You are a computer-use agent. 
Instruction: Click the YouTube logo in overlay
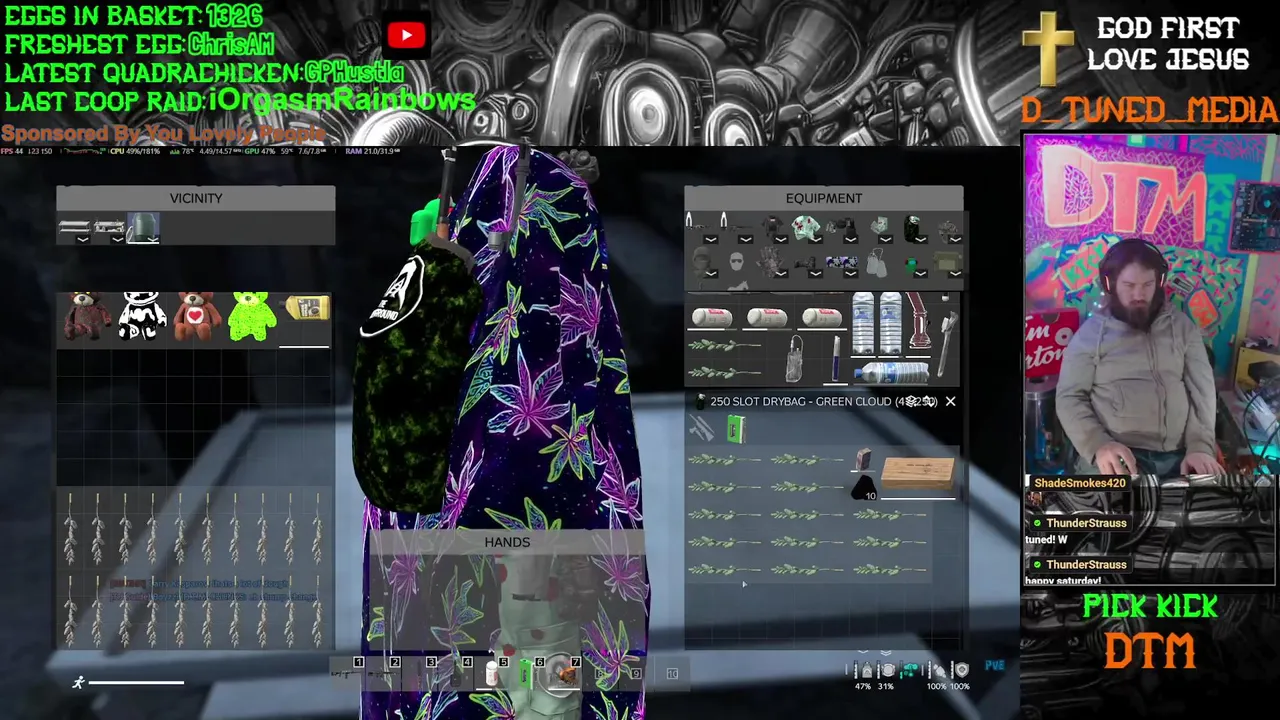pos(406,36)
